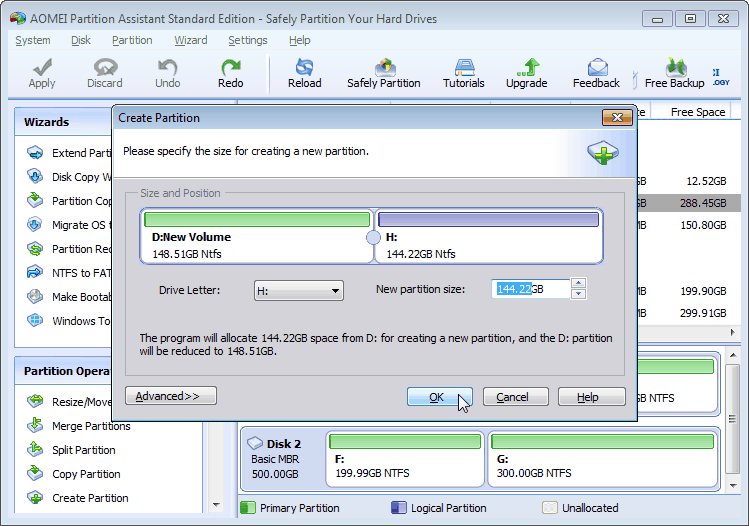The image size is (749, 526).
Task: Select the row with 150.80GB free space
Action: coord(689,225)
